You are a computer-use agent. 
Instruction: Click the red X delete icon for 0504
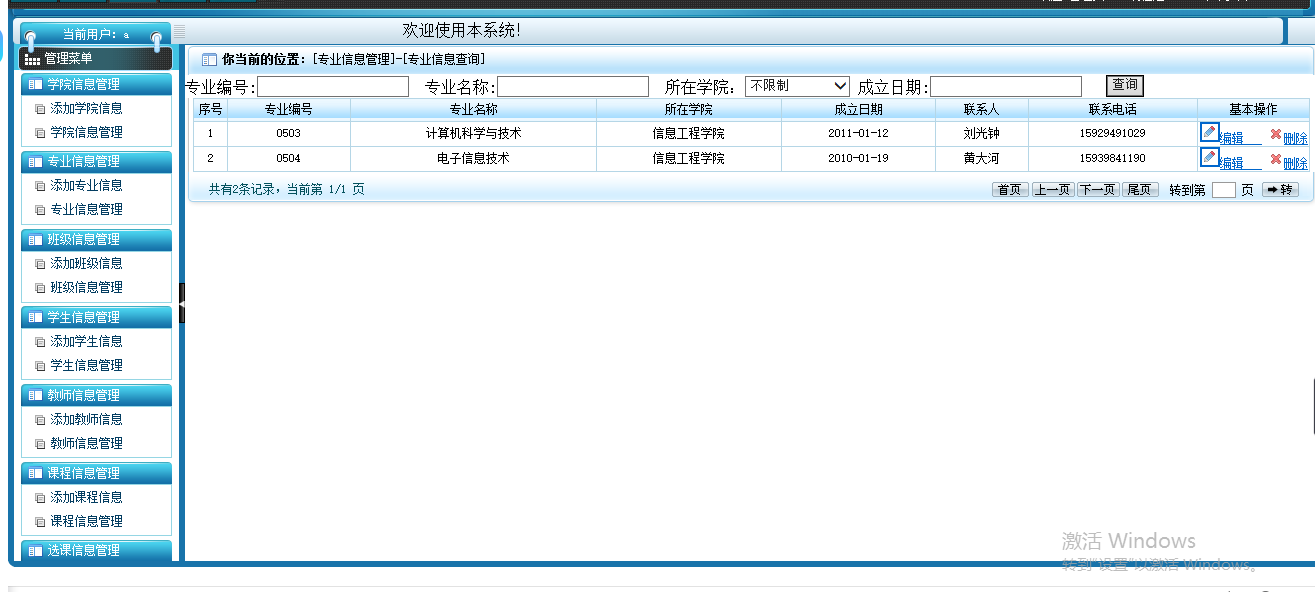(1275, 159)
